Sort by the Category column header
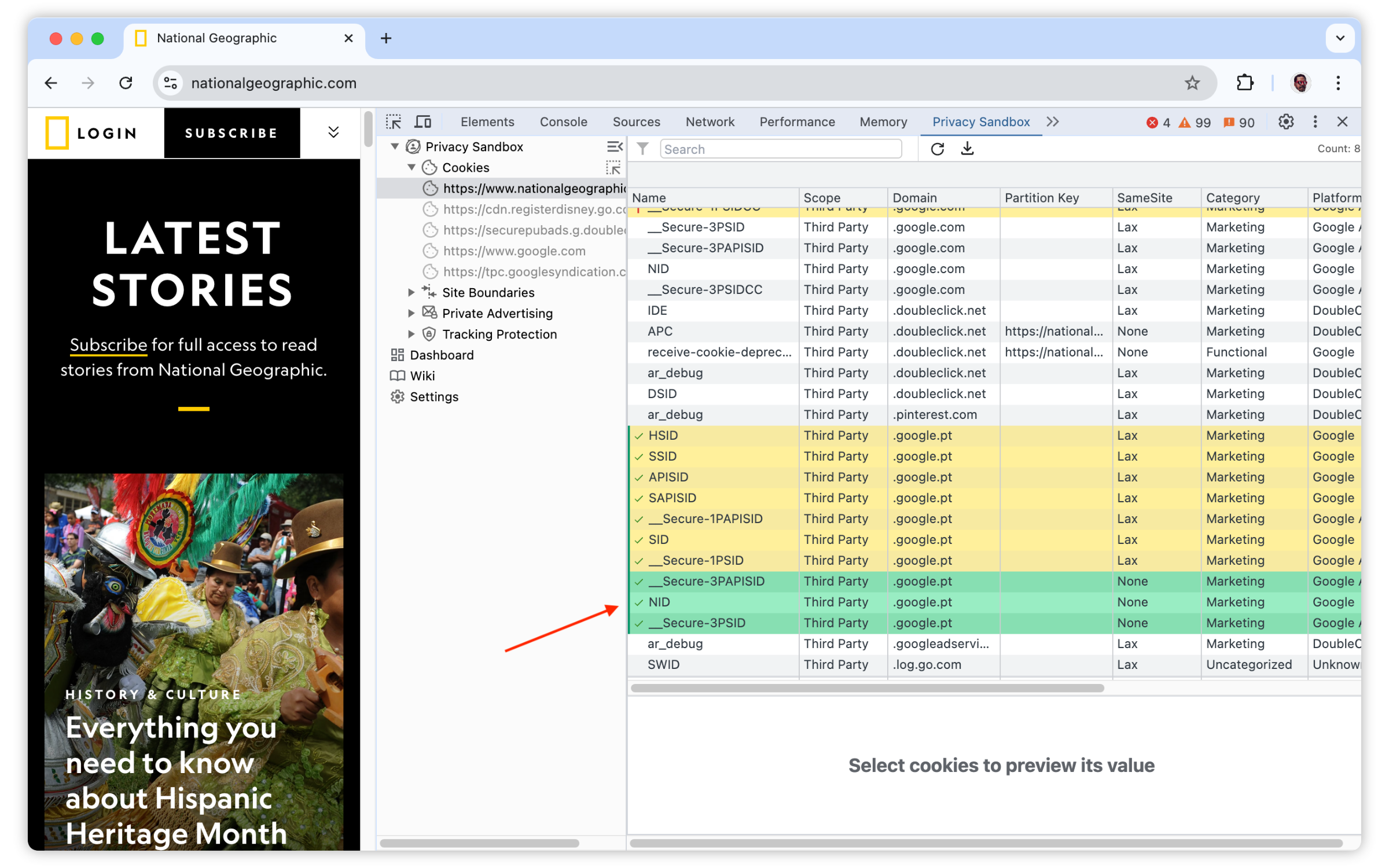1389x868 pixels. pyautogui.click(x=1254, y=197)
